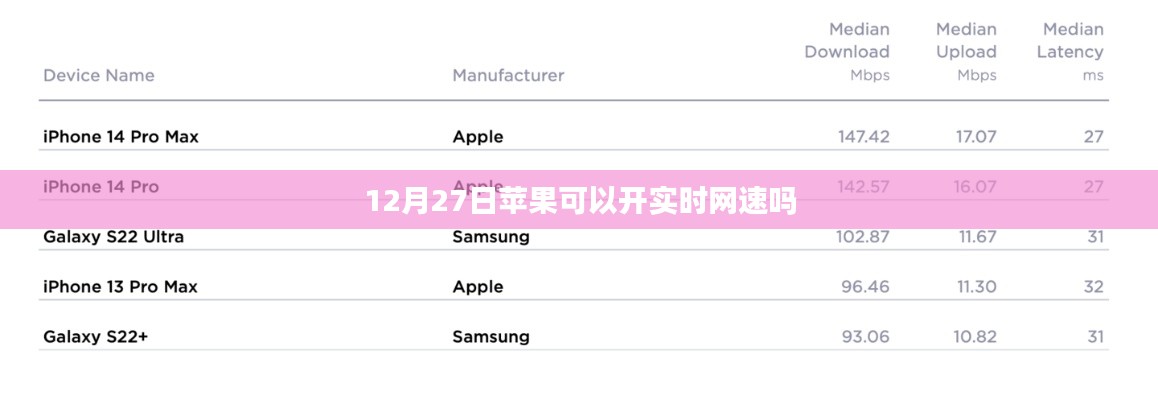
Task: Click the iPhone 13 Pro Max device name
Action: [121, 287]
